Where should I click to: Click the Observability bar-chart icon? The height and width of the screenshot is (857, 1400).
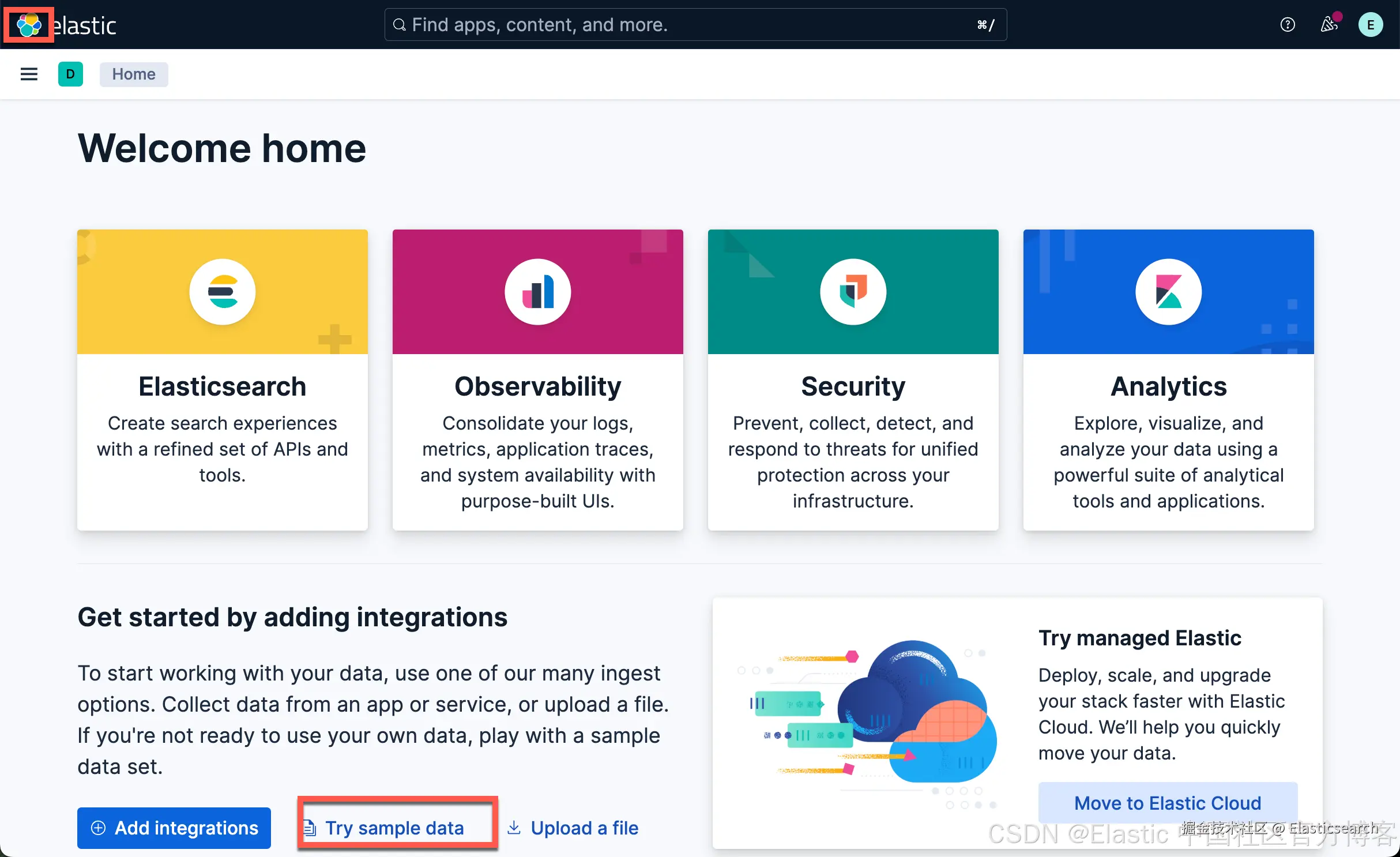tap(537, 292)
